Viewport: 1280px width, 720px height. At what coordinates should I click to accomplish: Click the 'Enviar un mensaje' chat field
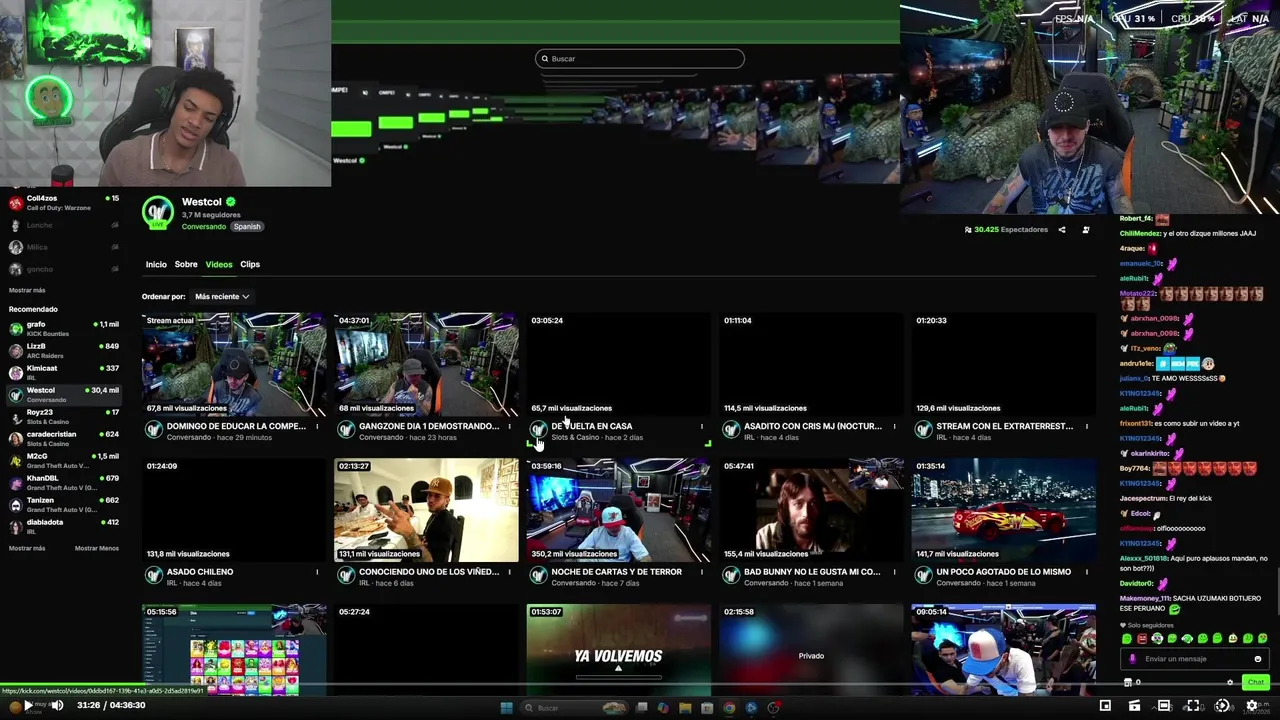(x=1195, y=659)
